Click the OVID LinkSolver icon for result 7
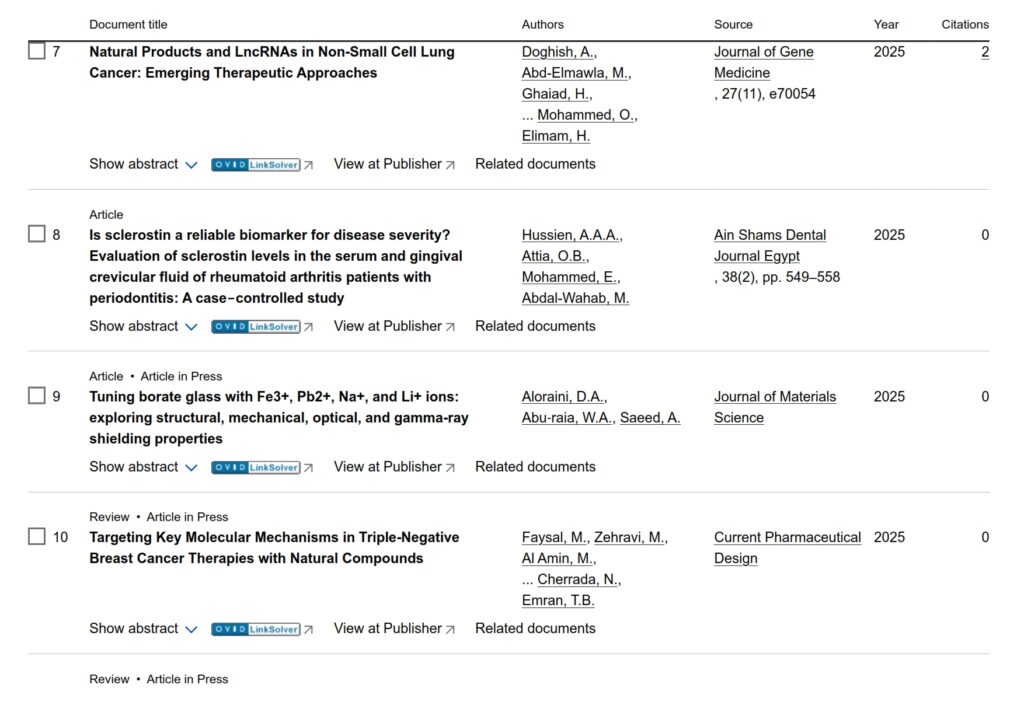1024x723 pixels. coord(256,164)
